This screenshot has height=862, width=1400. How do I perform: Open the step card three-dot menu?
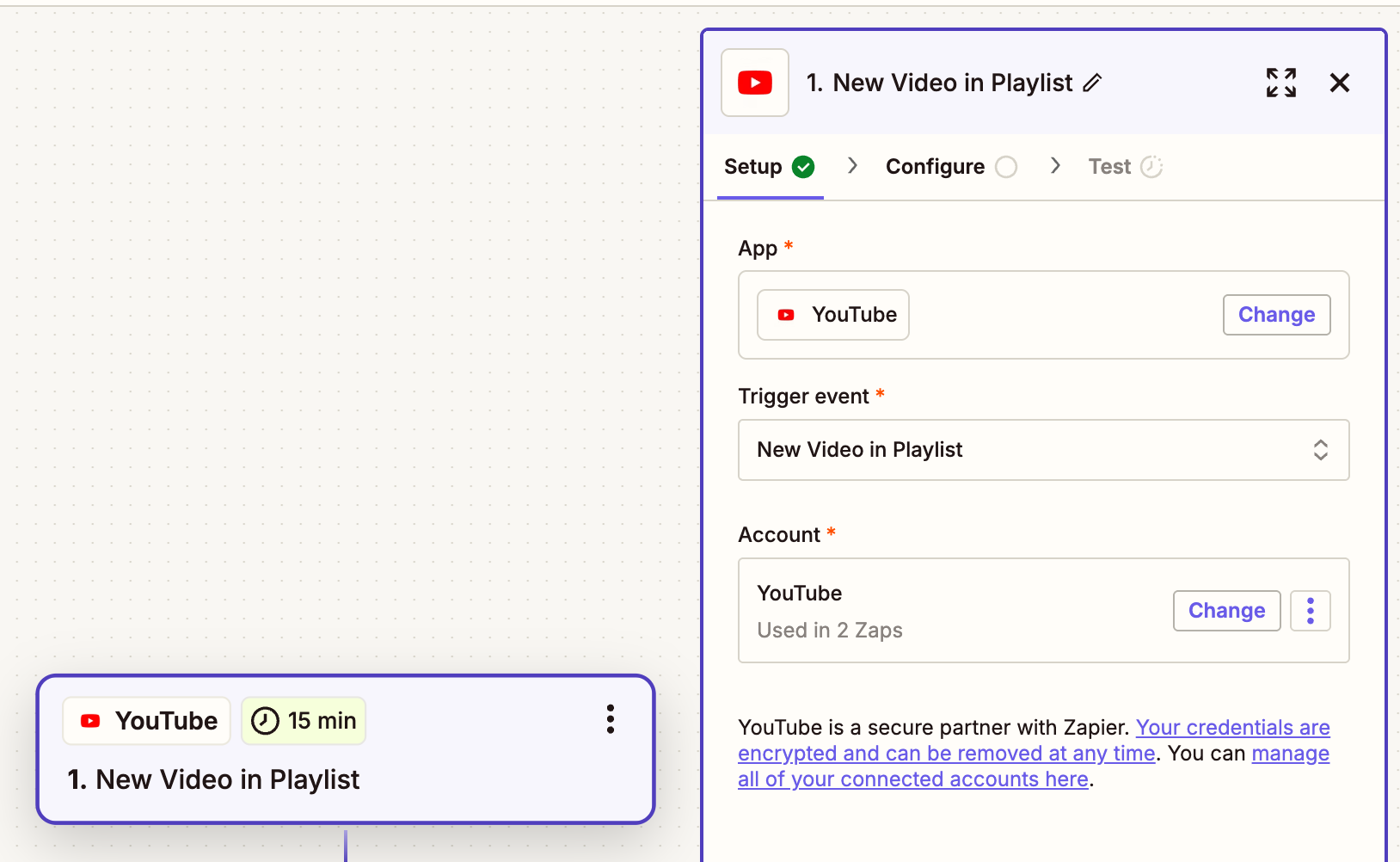coord(610,719)
